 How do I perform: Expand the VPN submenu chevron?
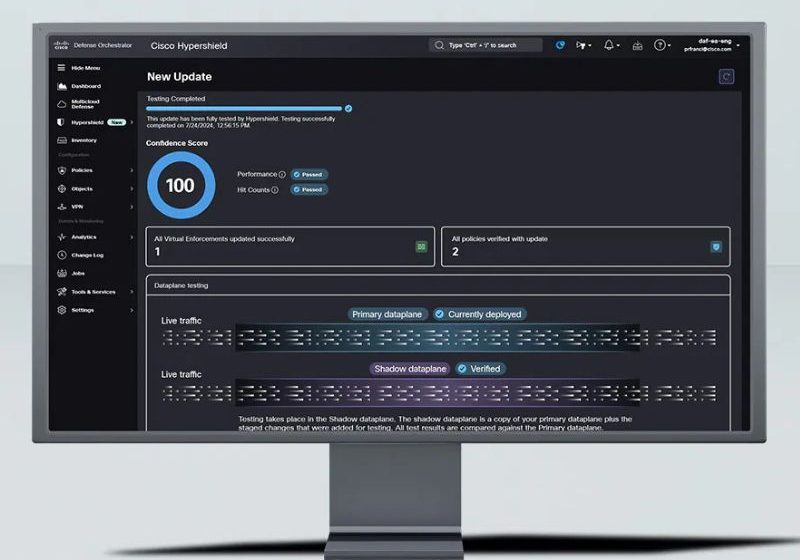[x=132, y=207]
